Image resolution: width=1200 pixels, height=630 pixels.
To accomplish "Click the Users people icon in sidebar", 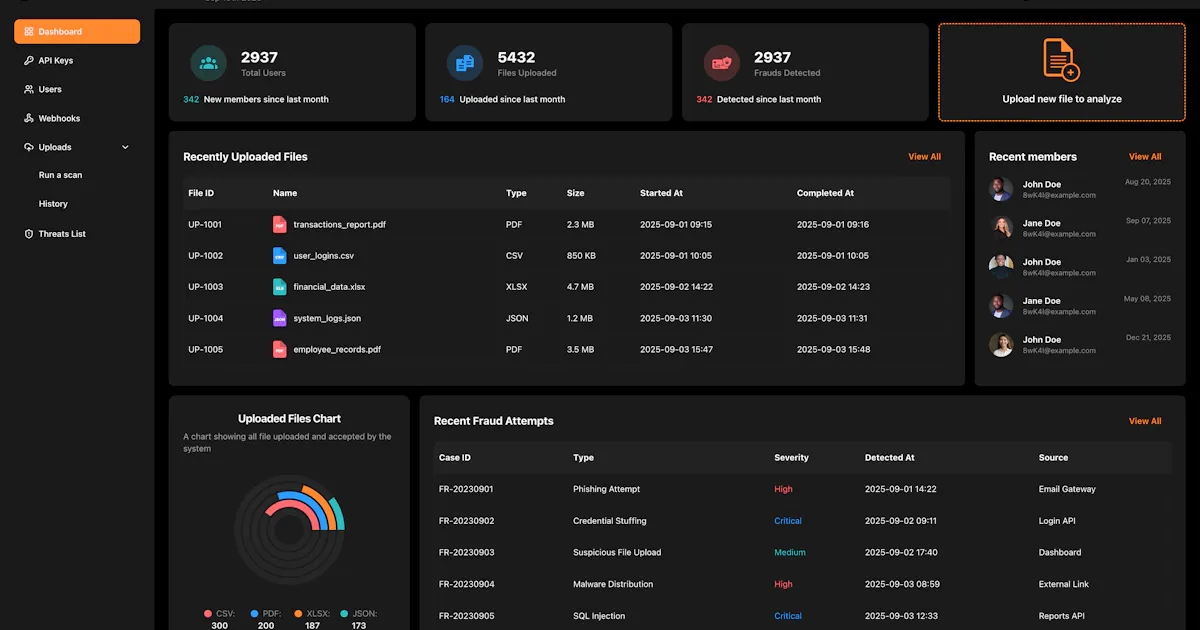I will click(x=29, y=90).
